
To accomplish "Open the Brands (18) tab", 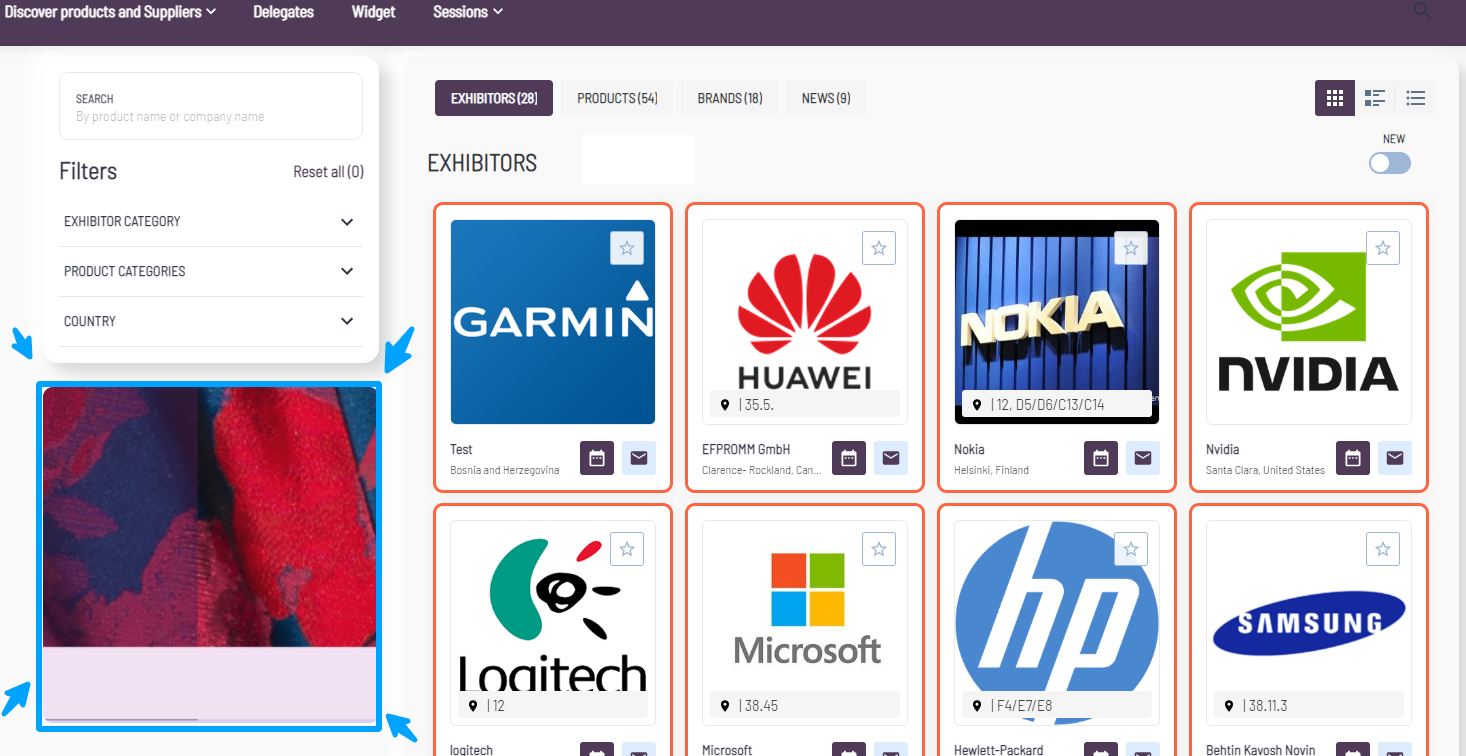I will click(730, 98).
